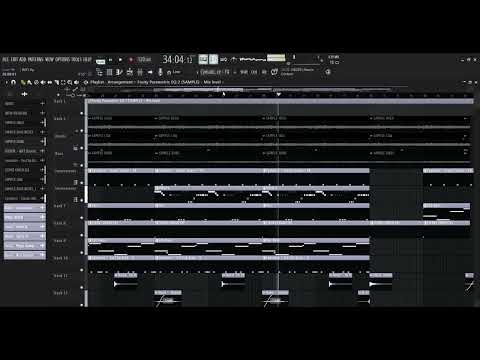This screenshot has height=360, width=480.
Task: Open the TOOLS menu
Action: 76,60
